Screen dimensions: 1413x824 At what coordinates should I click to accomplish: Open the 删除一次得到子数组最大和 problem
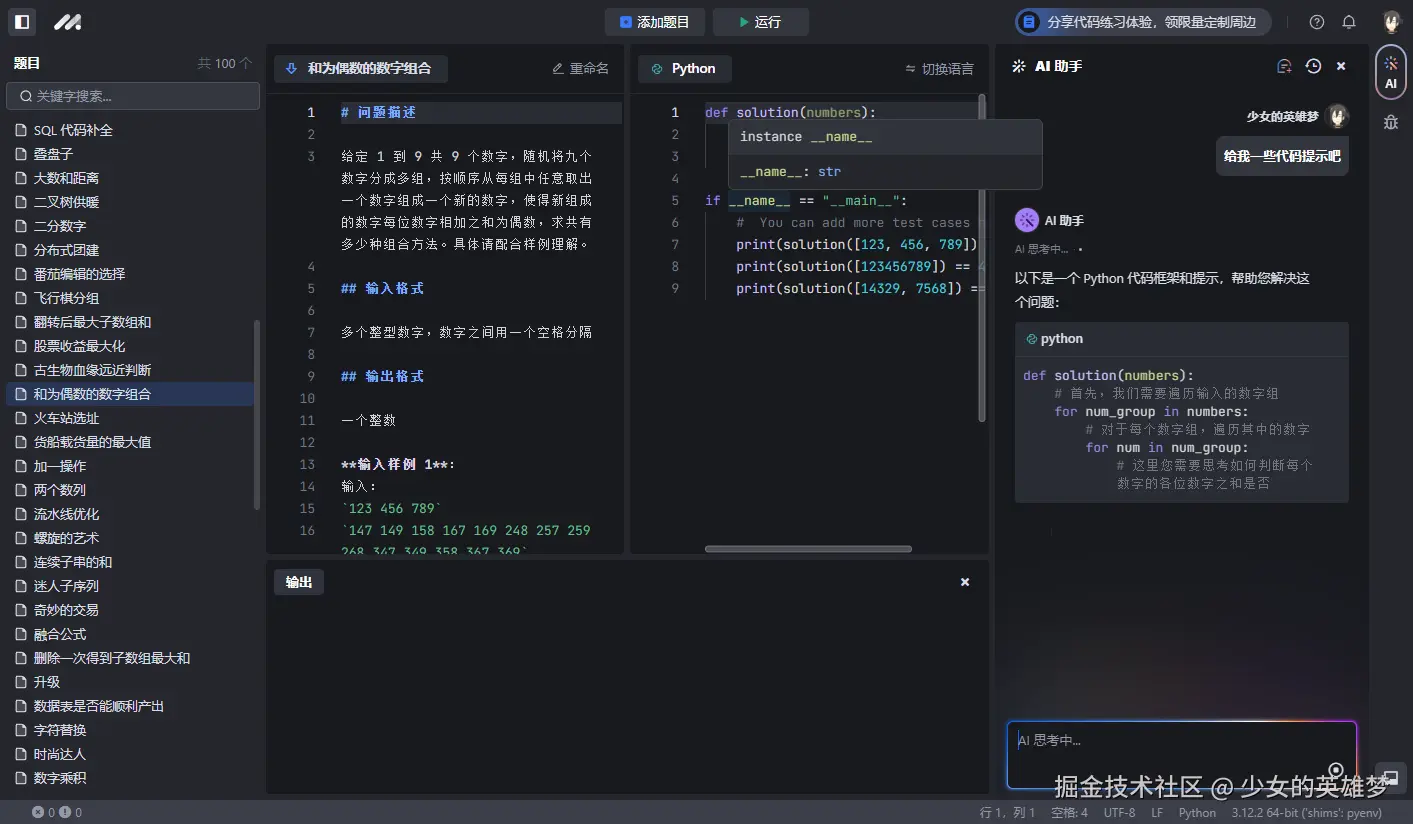(130, 658)
